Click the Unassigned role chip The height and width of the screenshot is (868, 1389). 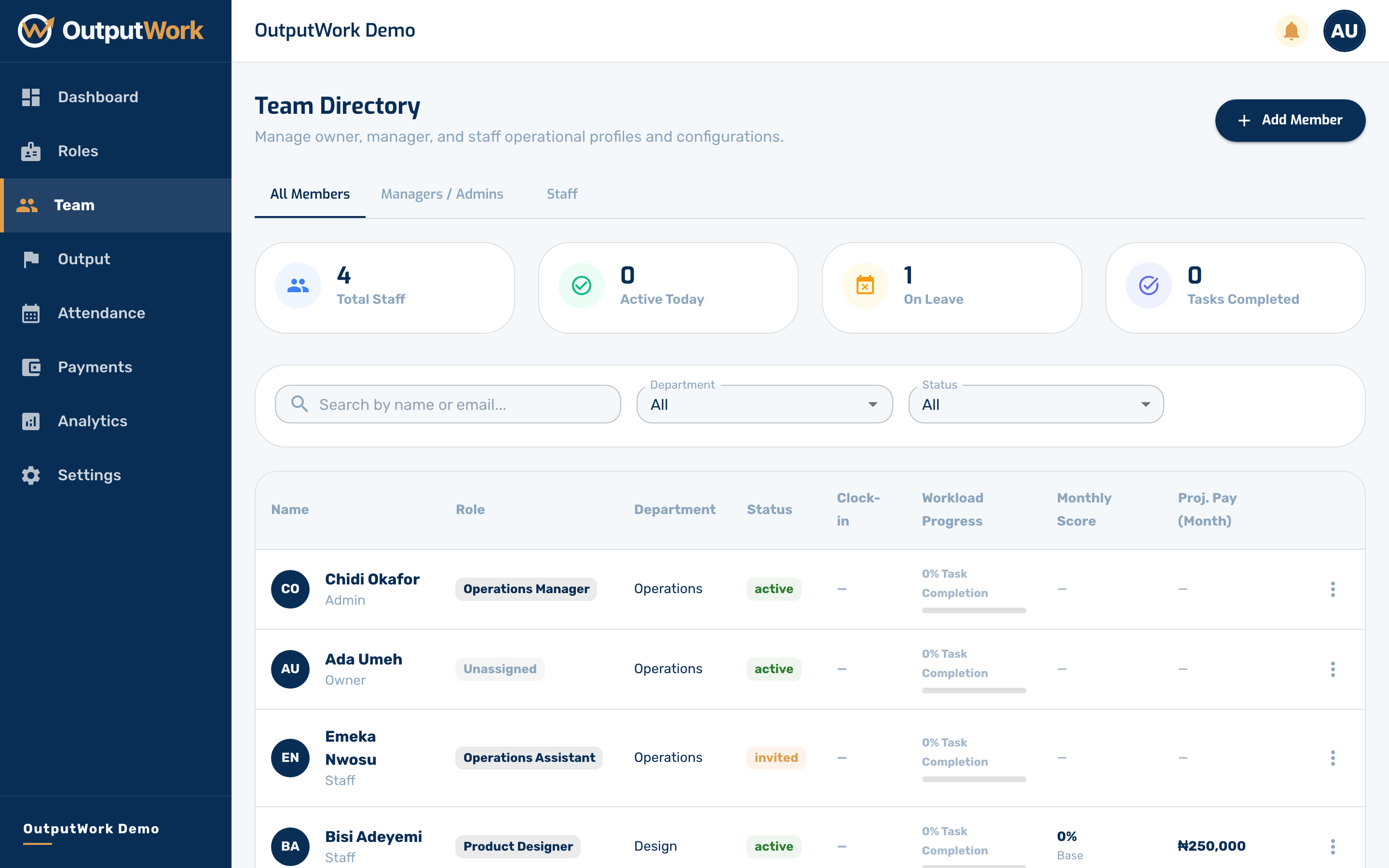pos(500,669)
